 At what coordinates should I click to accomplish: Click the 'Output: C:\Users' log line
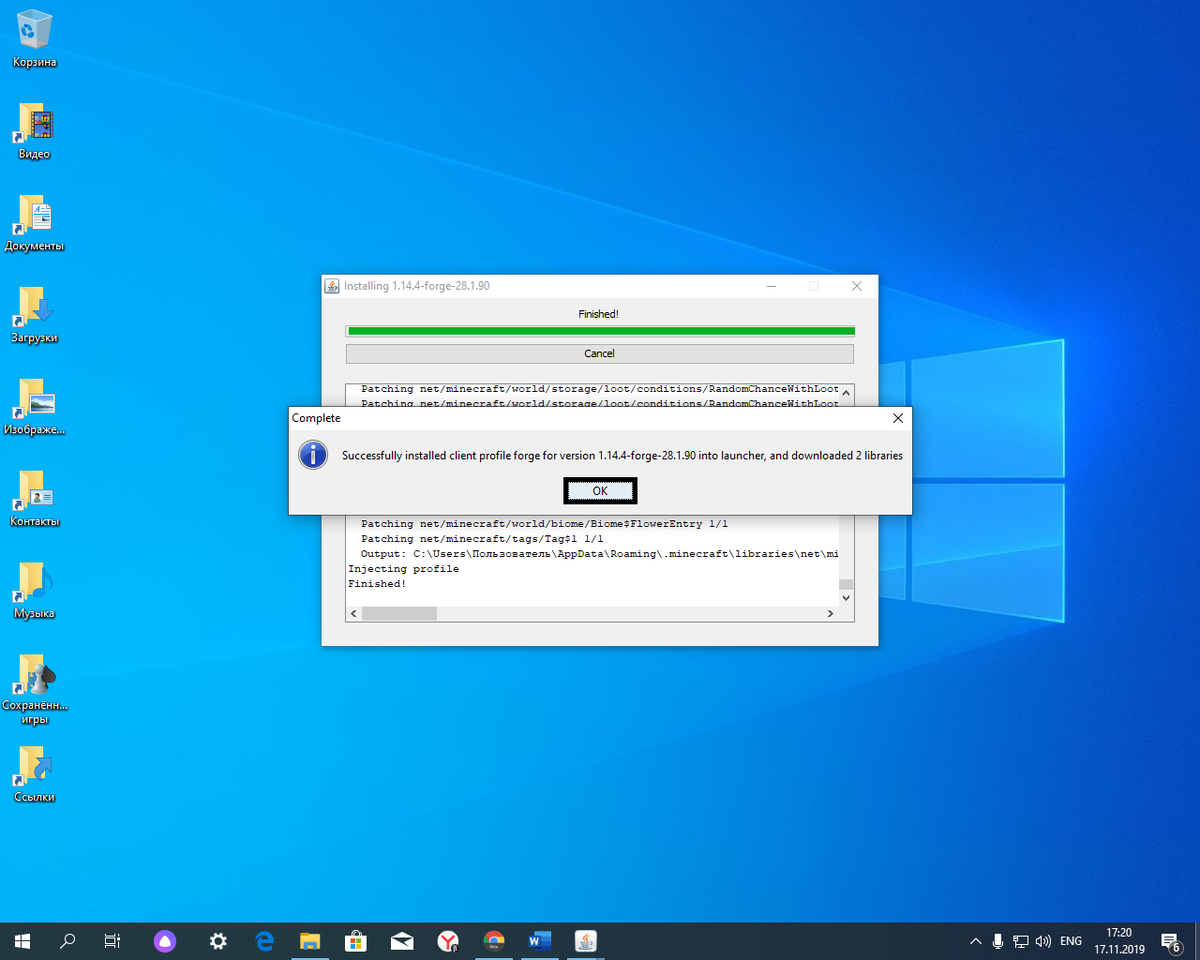(599, 554)
